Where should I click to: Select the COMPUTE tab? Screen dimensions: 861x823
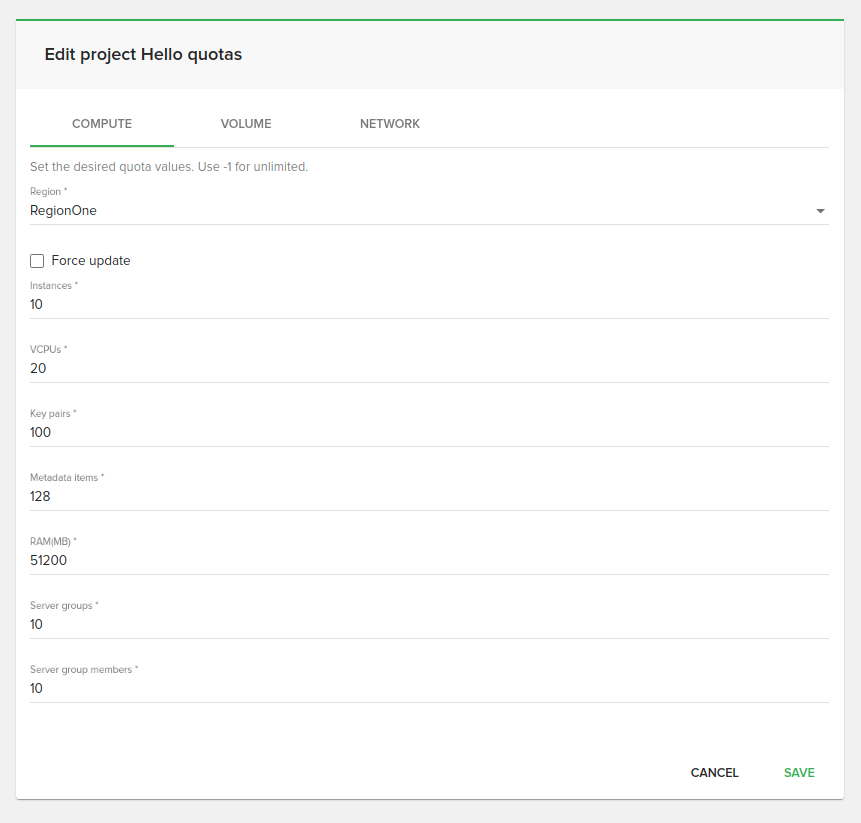(101, 123)
